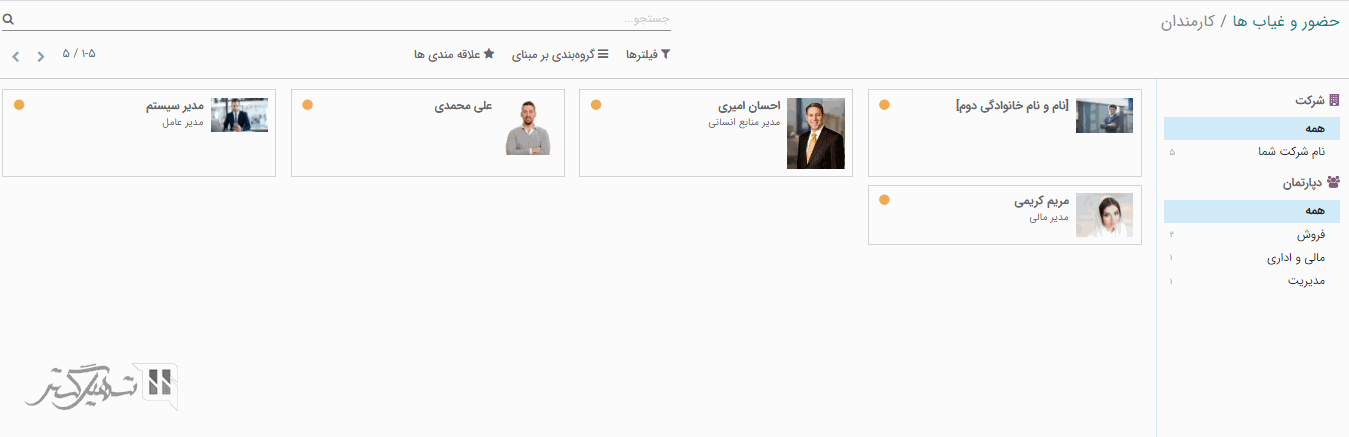
Task: Click the search magnifier icon
Action: [8, 18]
